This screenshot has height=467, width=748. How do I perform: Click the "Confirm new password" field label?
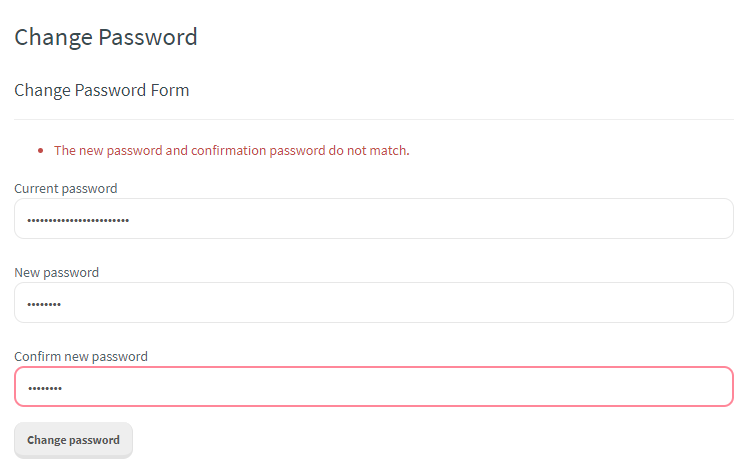81,356
